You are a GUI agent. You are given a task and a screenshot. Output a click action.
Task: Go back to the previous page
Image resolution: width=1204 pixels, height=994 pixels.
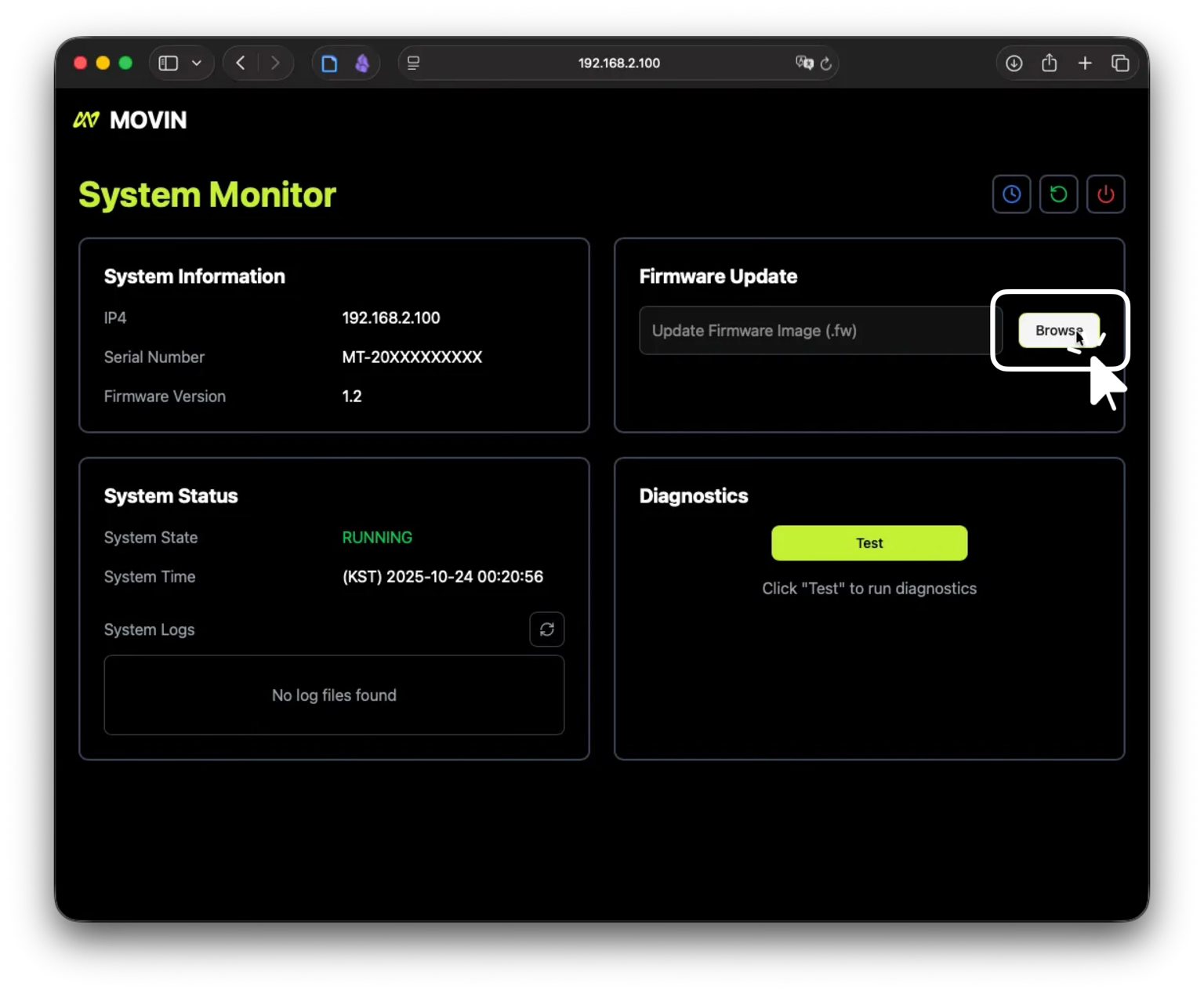point(241,63)
